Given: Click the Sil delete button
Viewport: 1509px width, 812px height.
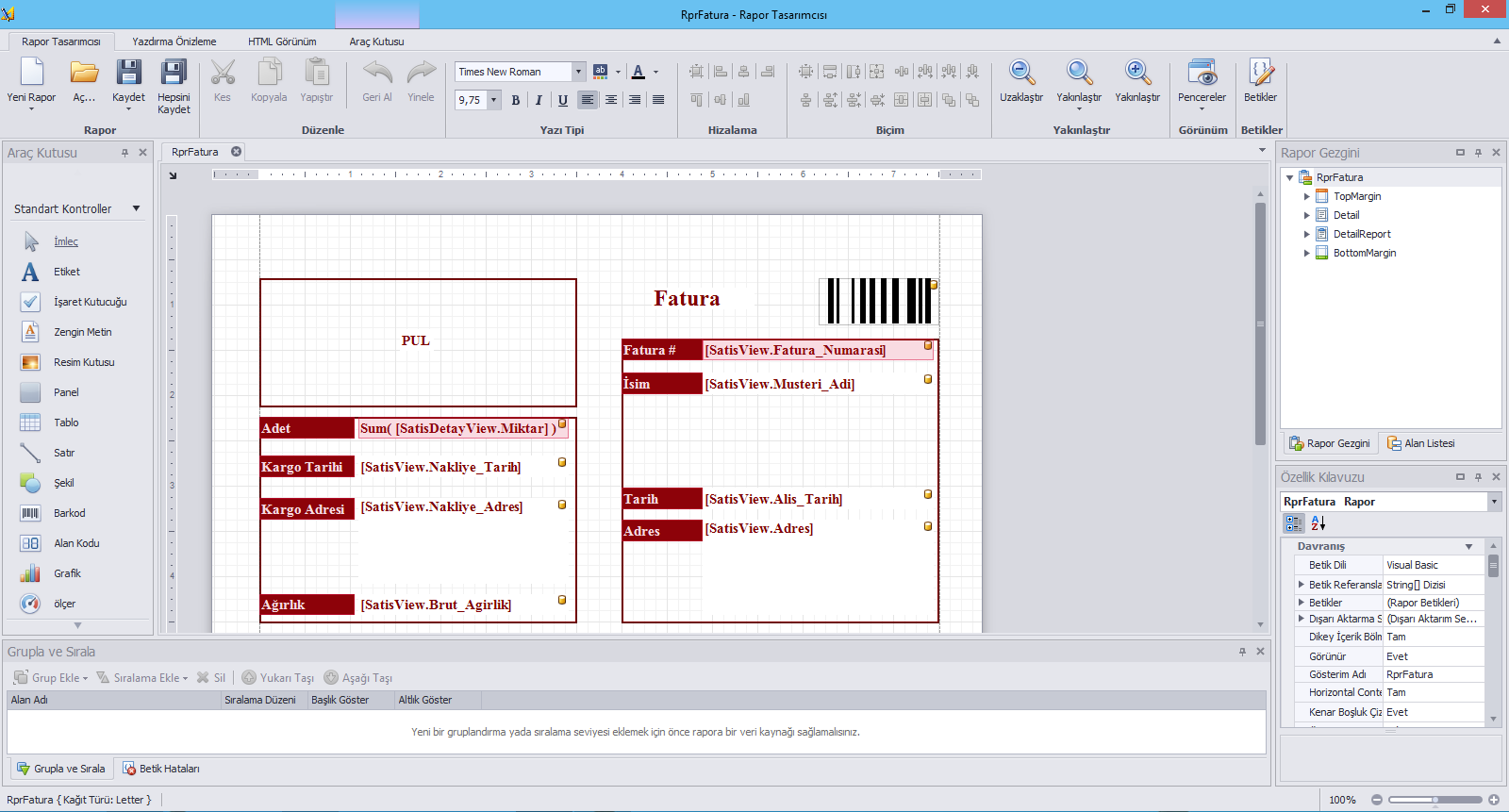Looking at the screenshot, I should point(211,678).
